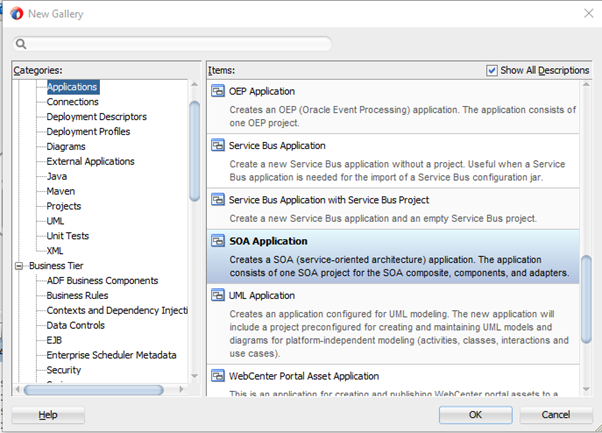
Task: Click the Items list scrollbar thumb
Action: click(586, 299)
